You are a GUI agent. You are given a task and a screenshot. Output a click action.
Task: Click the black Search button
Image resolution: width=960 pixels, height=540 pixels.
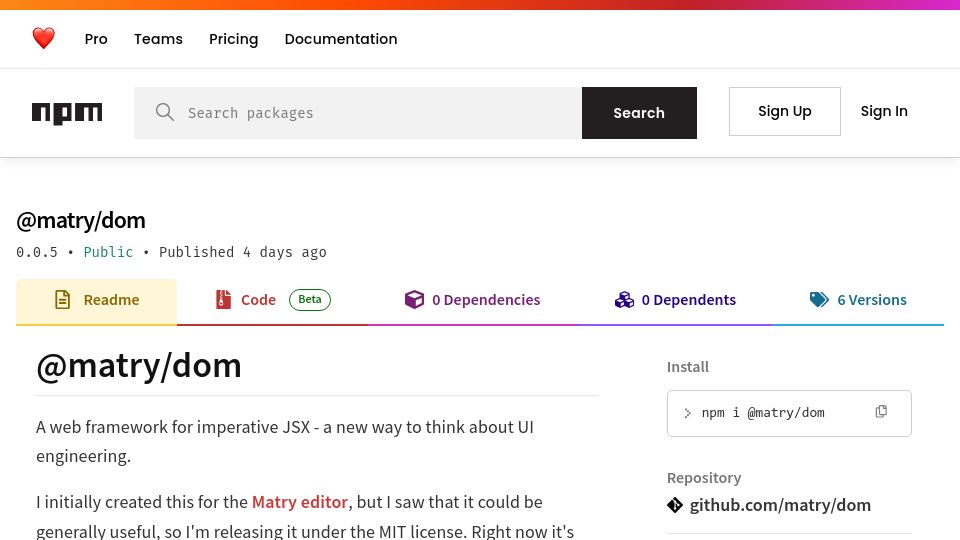click(639, 113)
